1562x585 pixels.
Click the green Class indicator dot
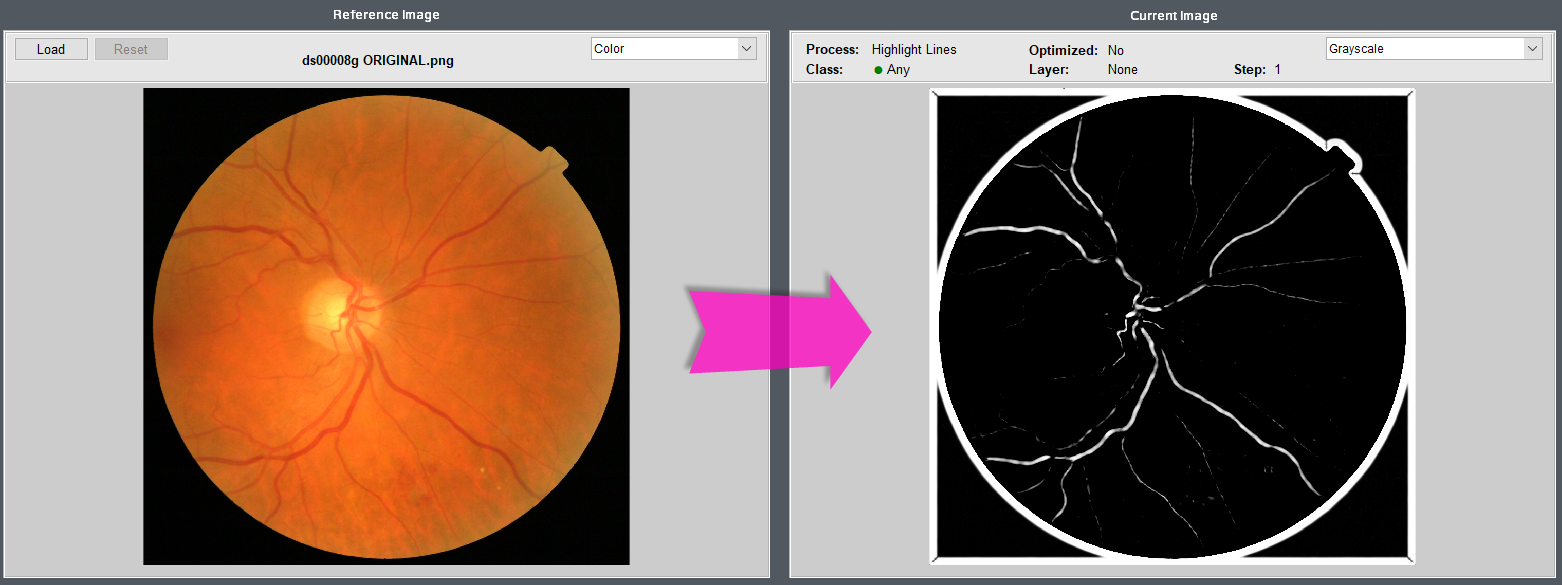[x=878, y=70]
